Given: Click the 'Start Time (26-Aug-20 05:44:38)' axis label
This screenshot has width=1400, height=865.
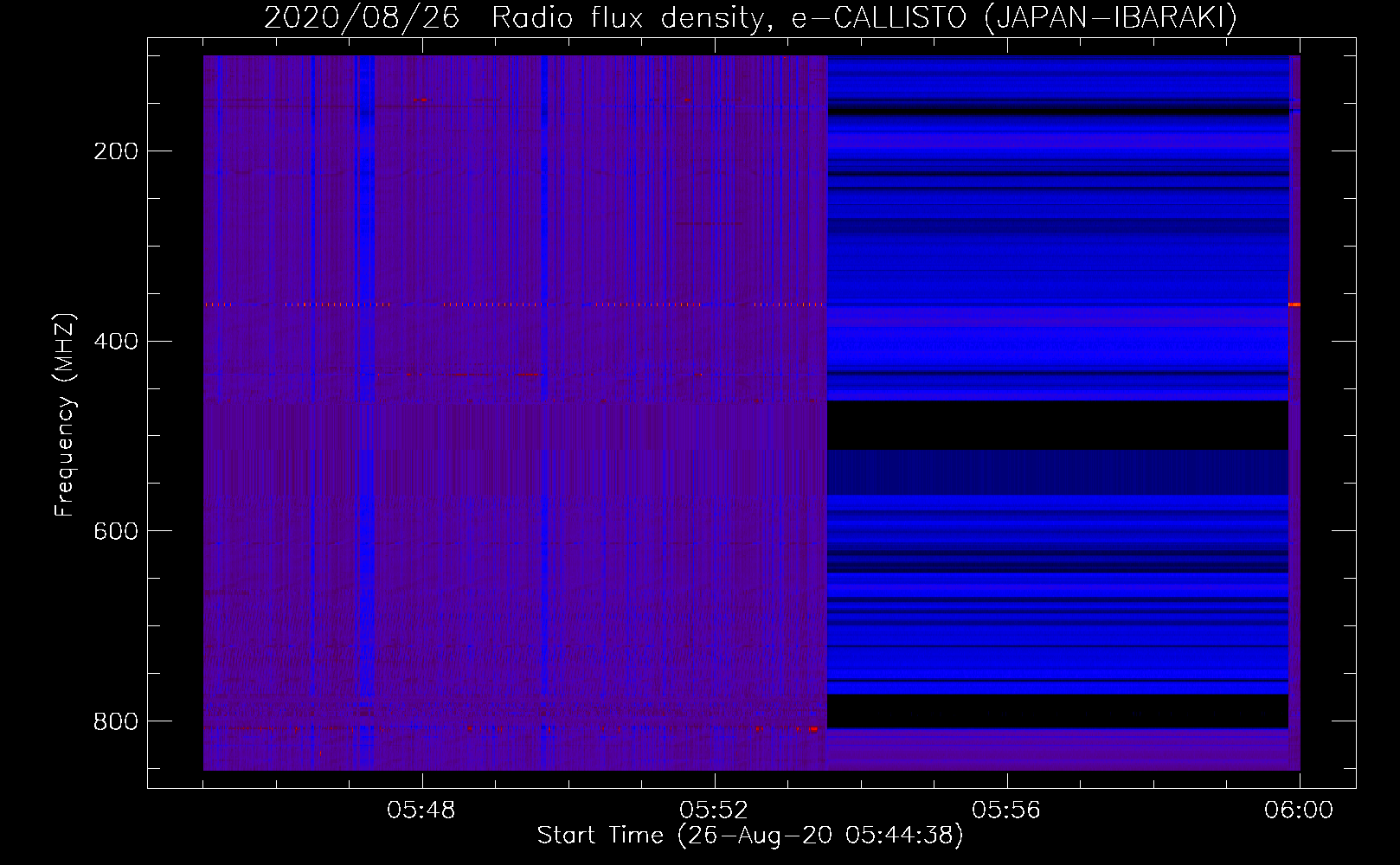Looking at the screenshot, I should [x=750, y=836].
